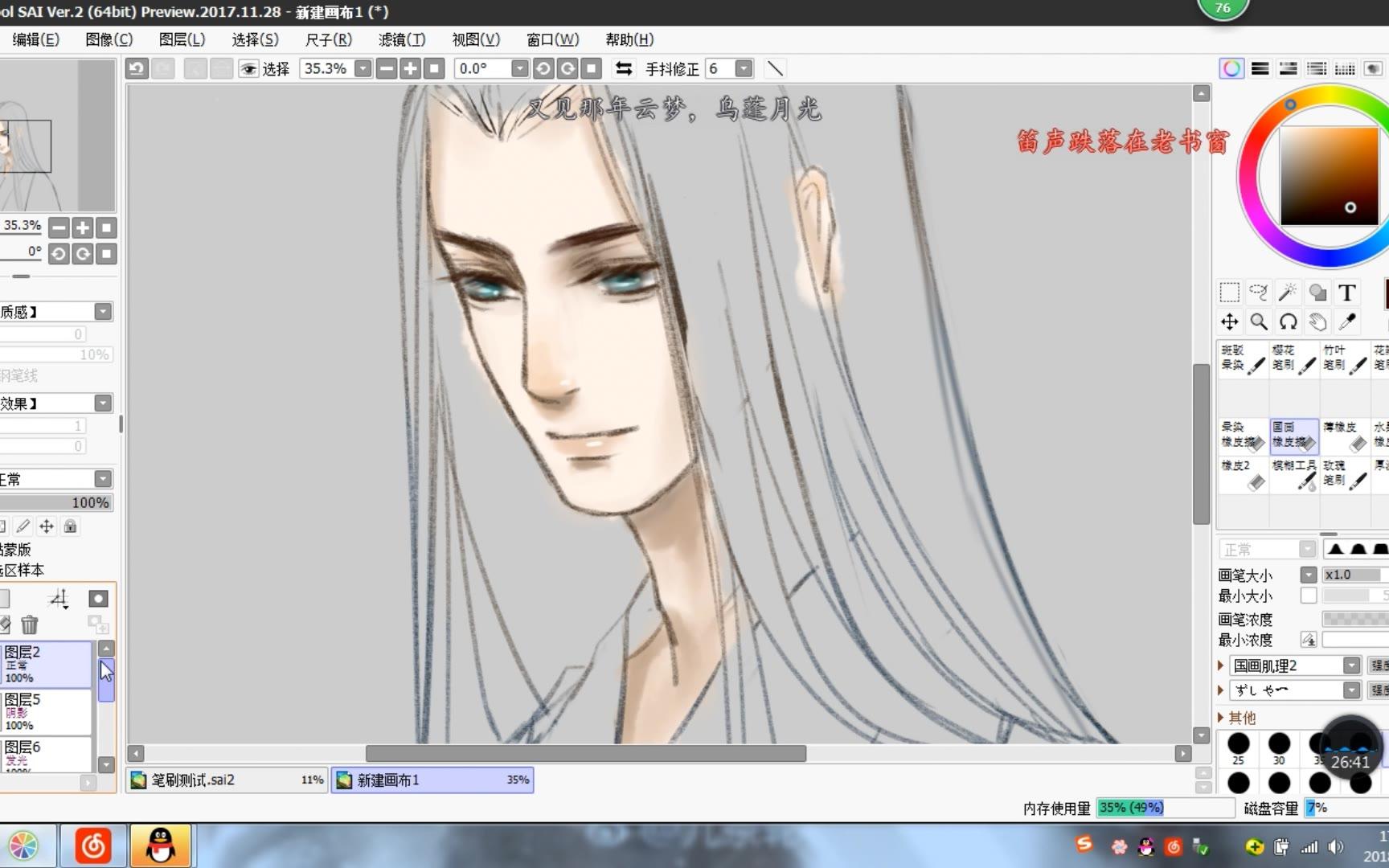
Task: Toggle the color wheel panel
Action: pyautogui.click(x=1231, y=69)
